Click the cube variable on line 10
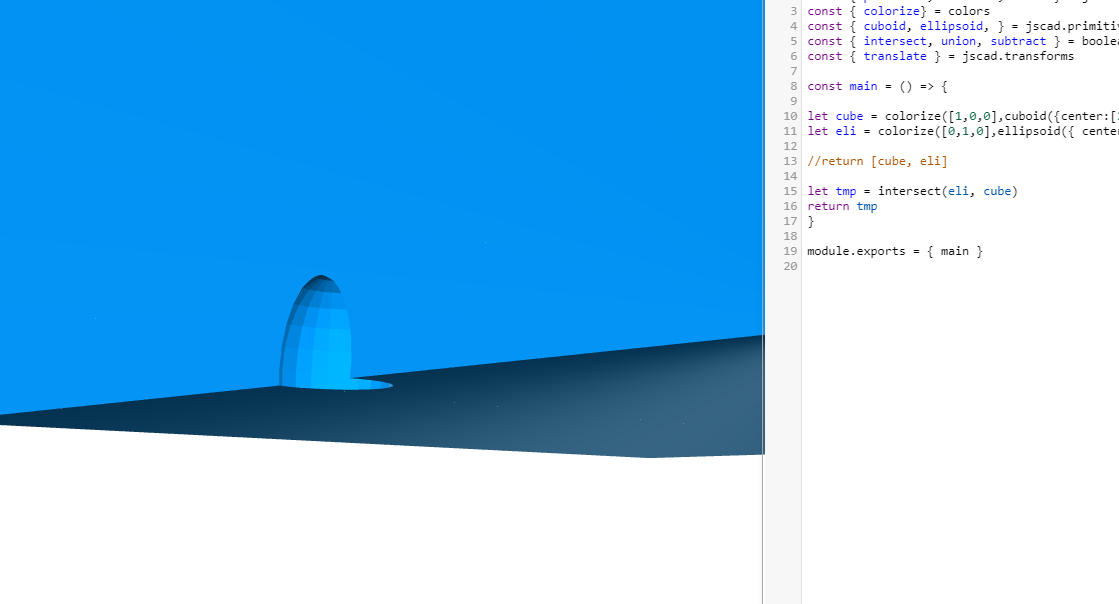 pyautogui.click(x=849, y=115)
